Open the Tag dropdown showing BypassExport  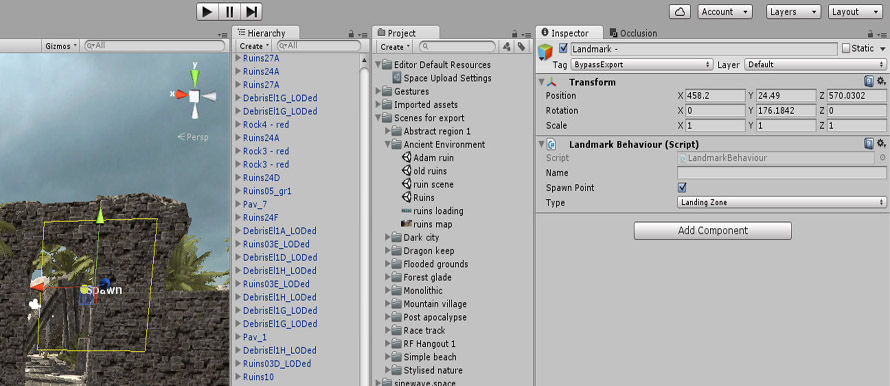pos(641,65)
